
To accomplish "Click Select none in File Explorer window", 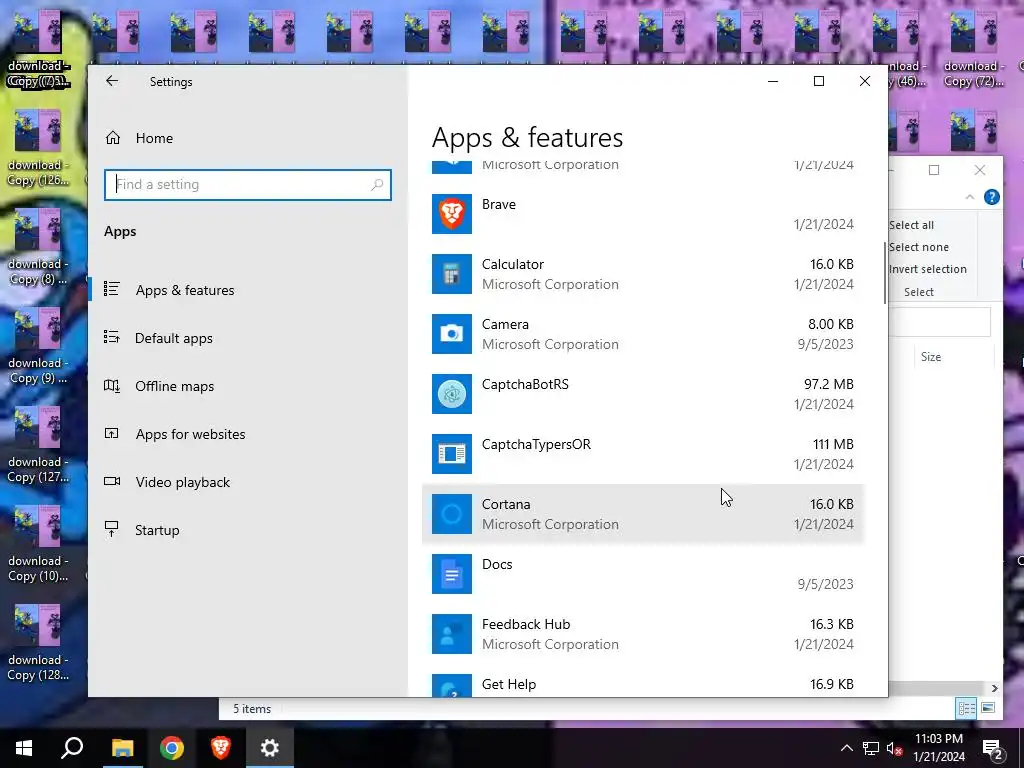I will pyautogui.click(x=919, y=247).
